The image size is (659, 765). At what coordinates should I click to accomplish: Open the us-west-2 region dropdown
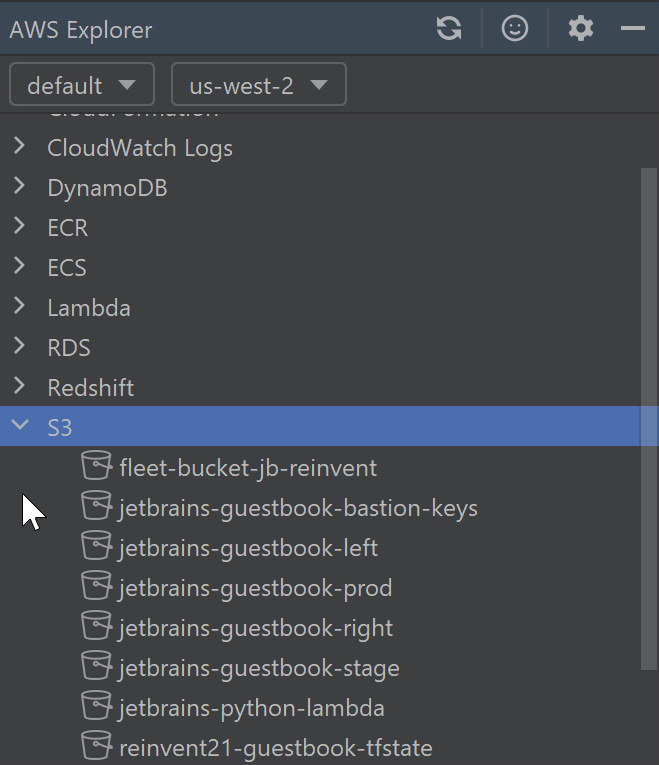point(259,85)
